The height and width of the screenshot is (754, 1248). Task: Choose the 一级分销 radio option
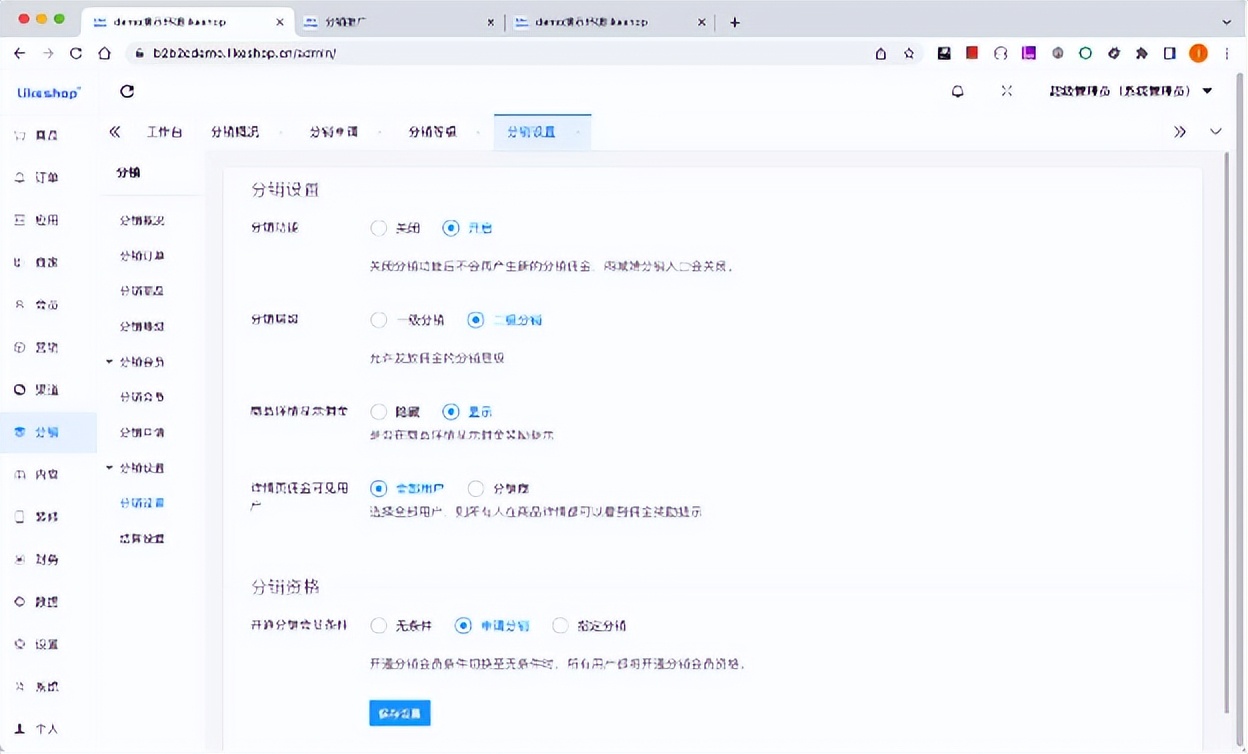click(378, 320)
